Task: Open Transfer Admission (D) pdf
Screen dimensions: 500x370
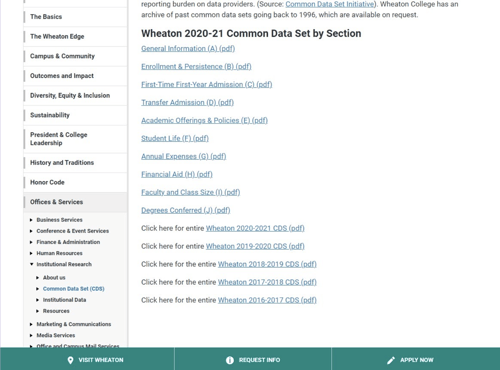Action: 187,103
